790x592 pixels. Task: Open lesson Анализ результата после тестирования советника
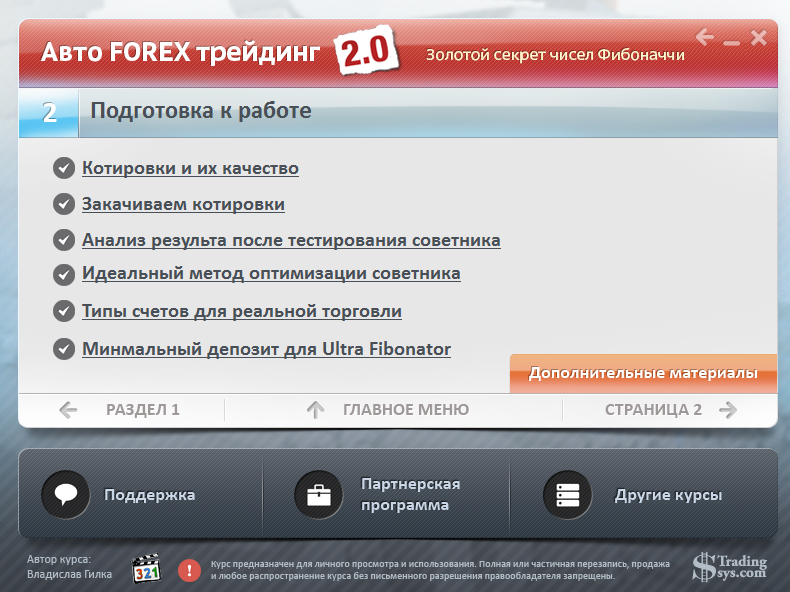click(291, 240)
